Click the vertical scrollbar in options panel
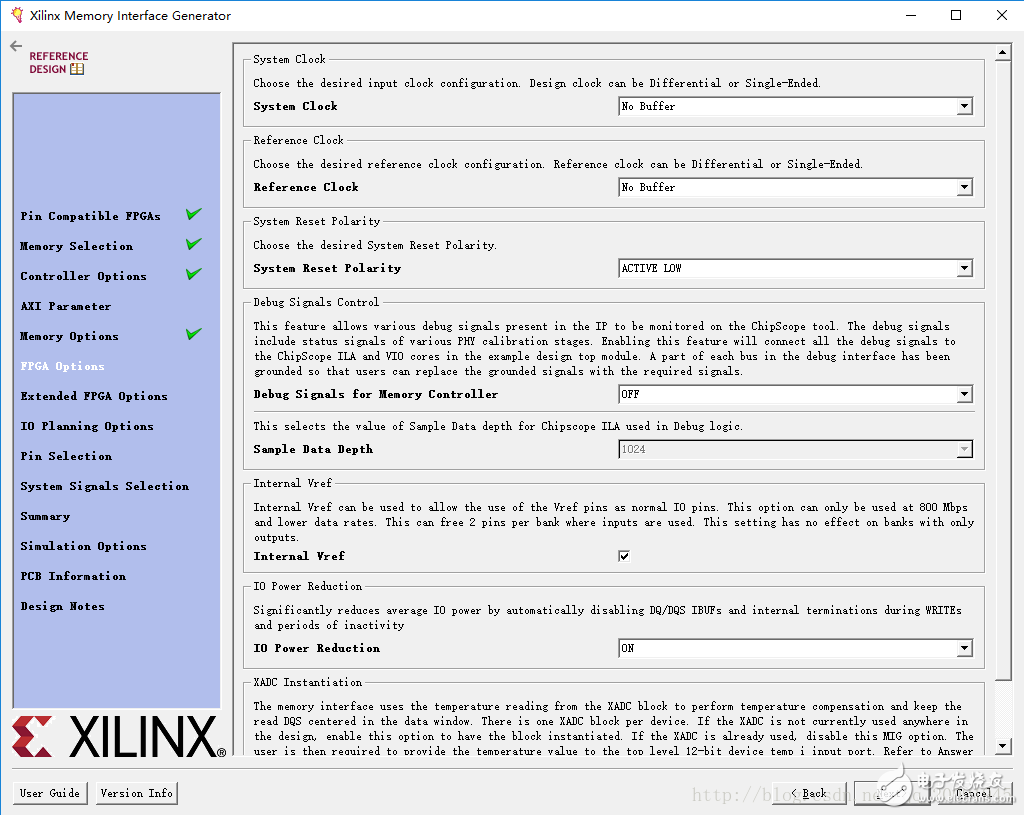1024x815 pixels. [x=1003, y=360]
